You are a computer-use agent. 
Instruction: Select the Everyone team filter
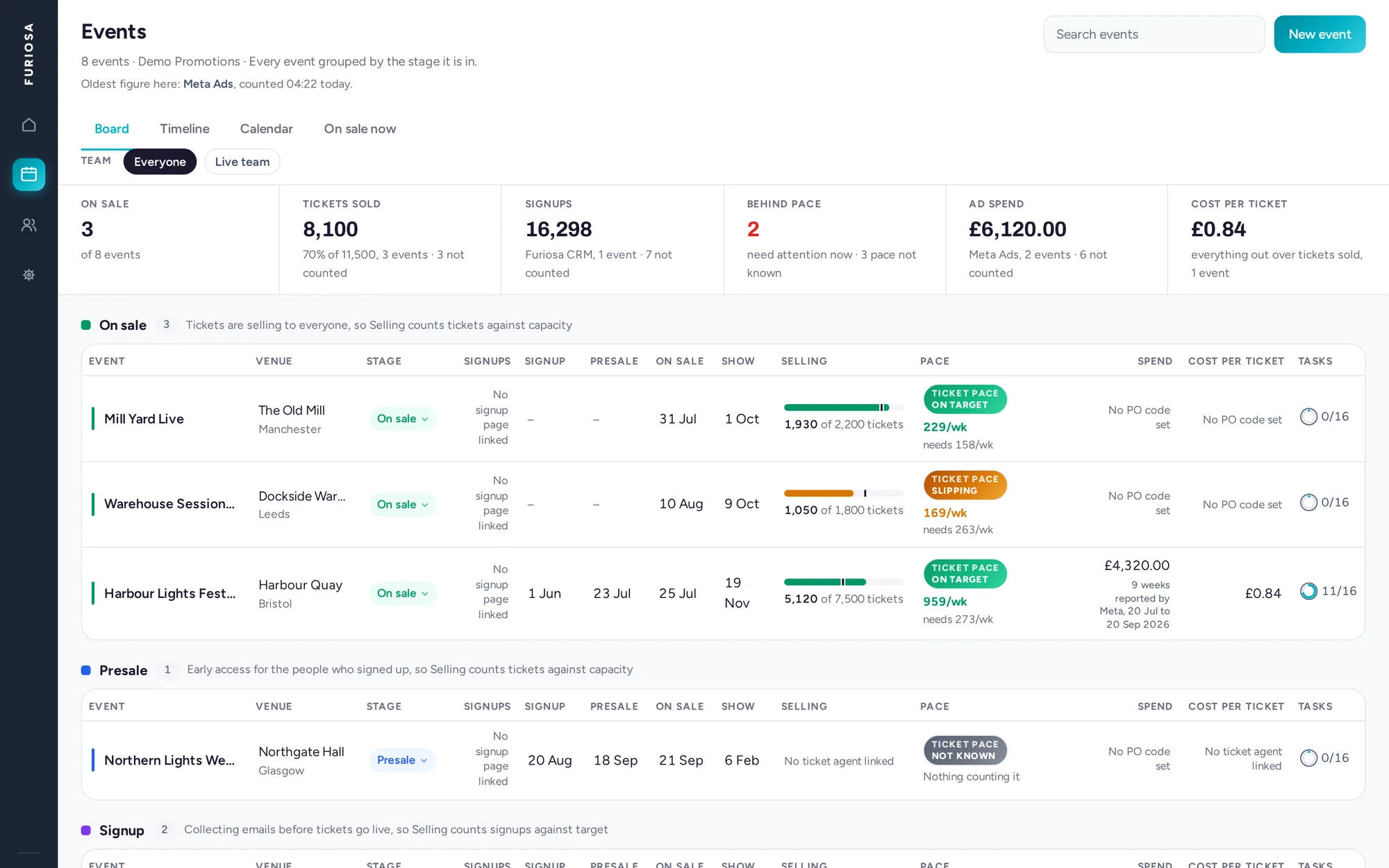click(160, 162)
